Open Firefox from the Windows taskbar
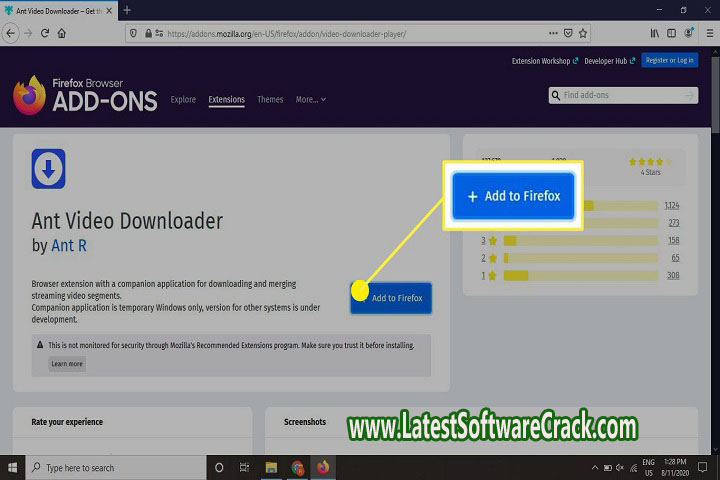Image resolution: width=720 pixels, height=480 pixels. point(323,467)
